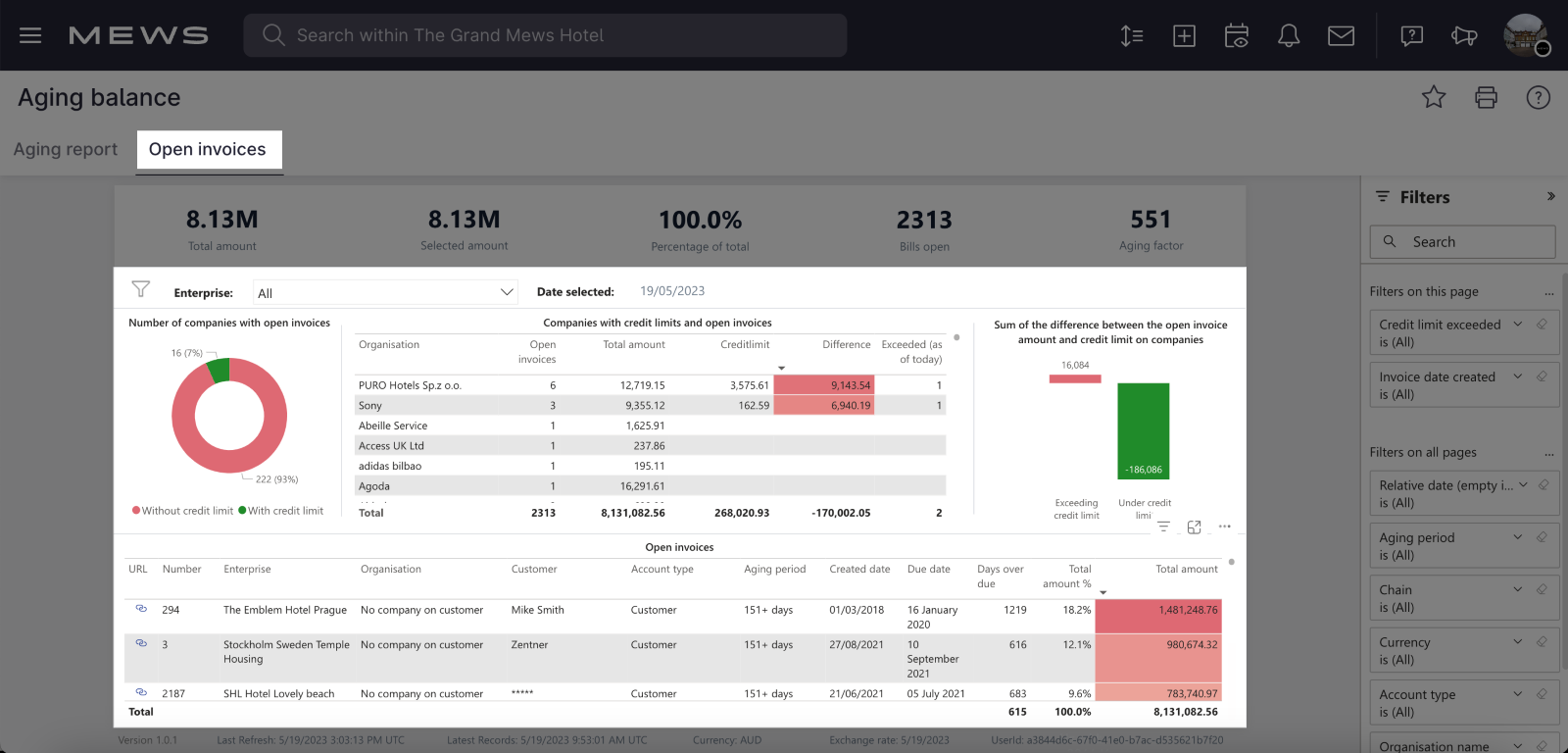
Task: Open the help question mark icon
Action: (1538, 97)
